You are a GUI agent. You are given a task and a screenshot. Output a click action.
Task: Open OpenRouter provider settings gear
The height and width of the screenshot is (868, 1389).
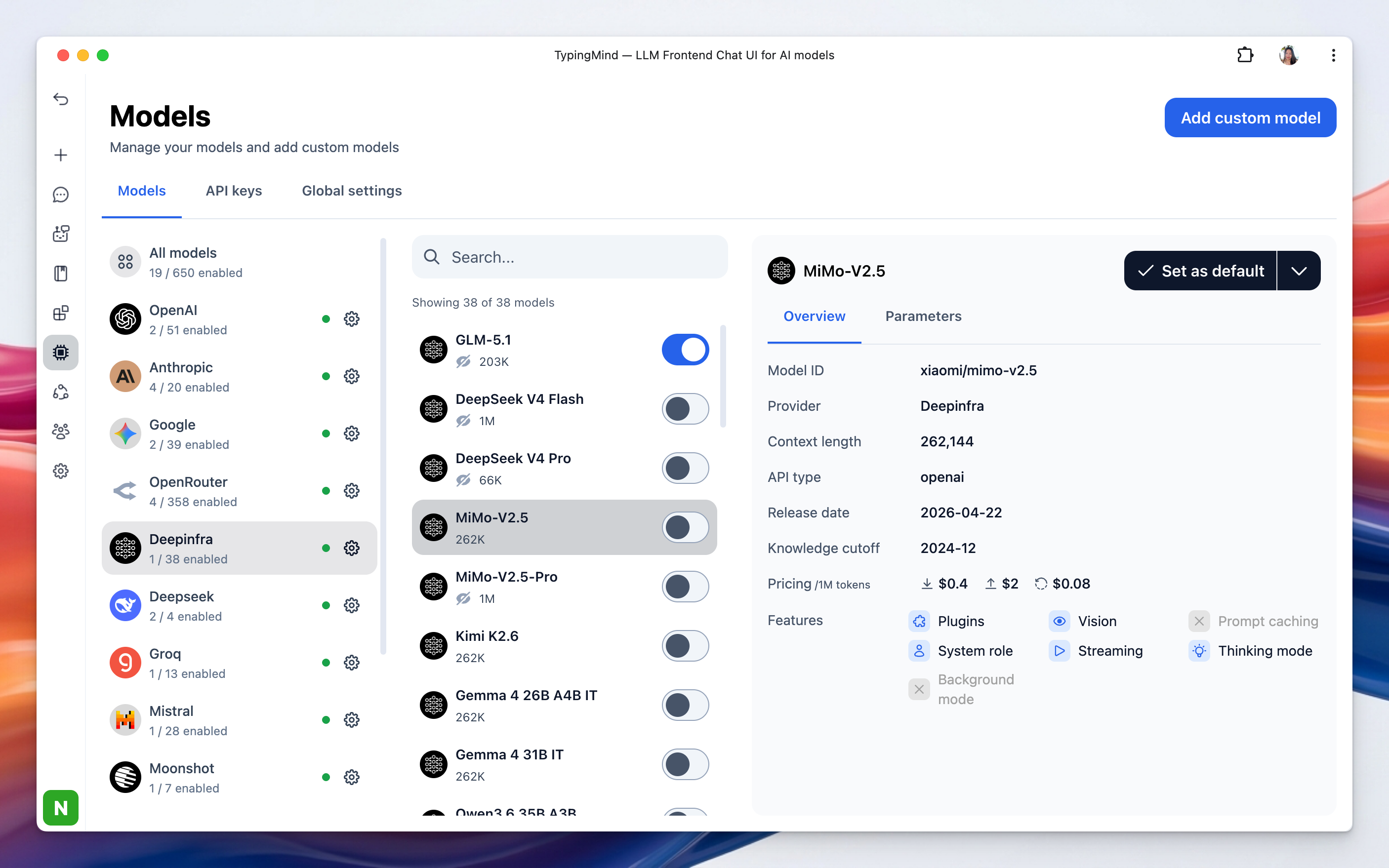click(x=351, y=491)
